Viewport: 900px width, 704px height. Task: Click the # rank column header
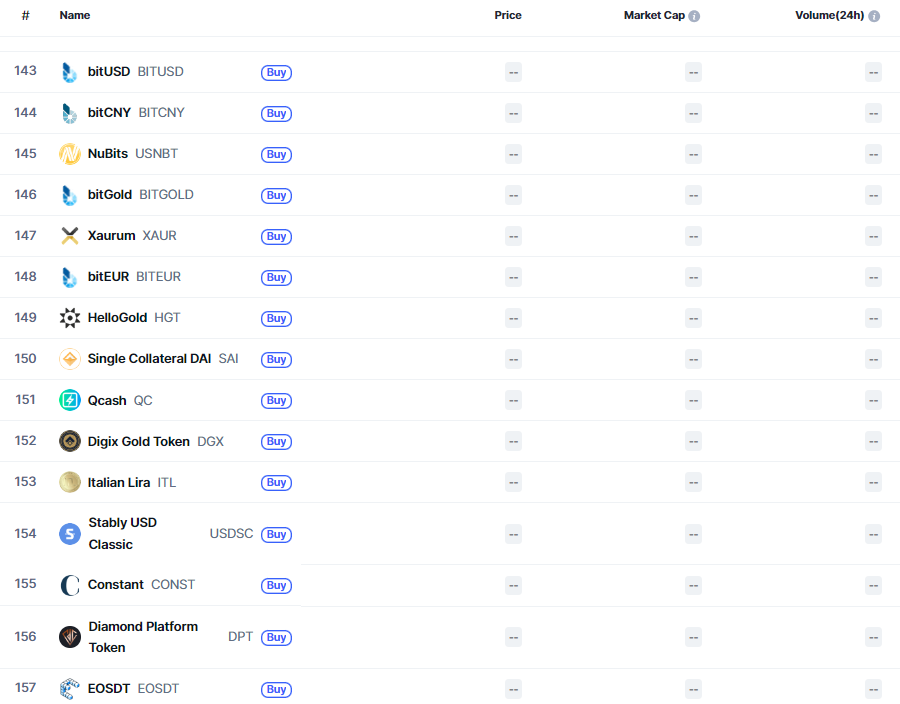[26, 15]
